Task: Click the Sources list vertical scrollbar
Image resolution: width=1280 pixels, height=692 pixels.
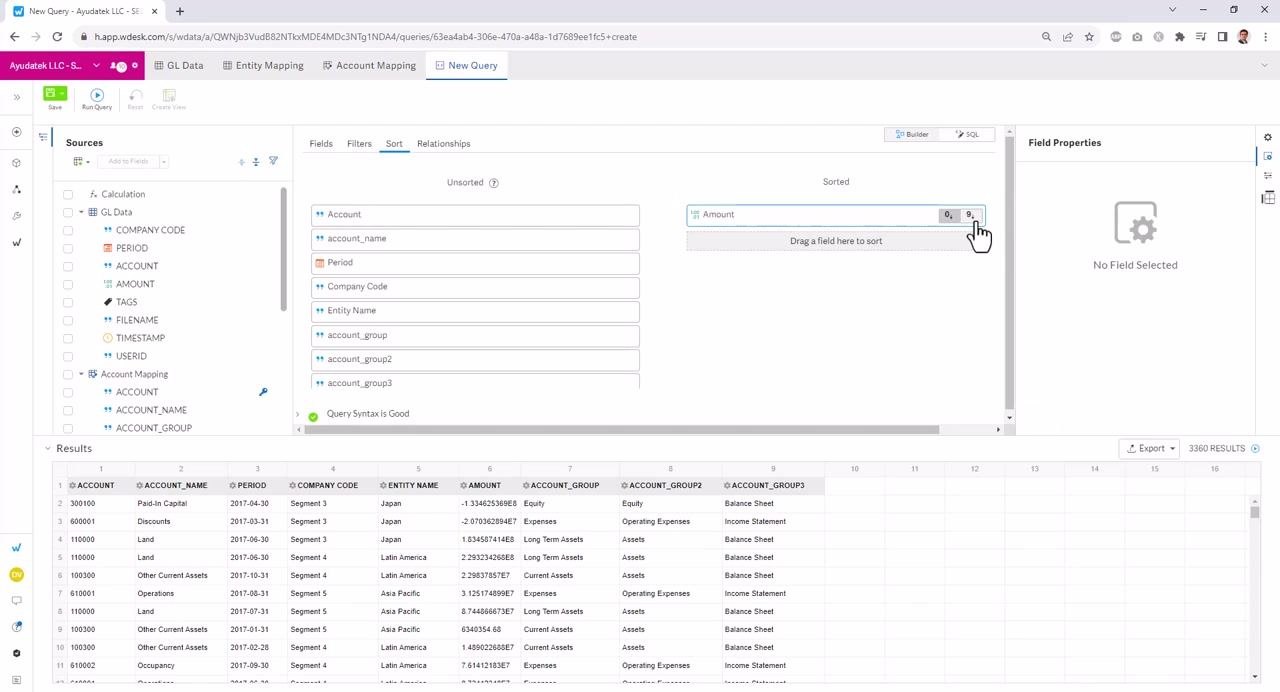Action: 284,250
